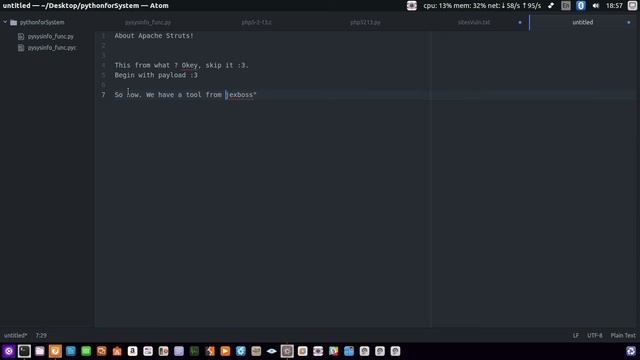
Task: Select the untitled editor tab
Action: coord(582,22)
